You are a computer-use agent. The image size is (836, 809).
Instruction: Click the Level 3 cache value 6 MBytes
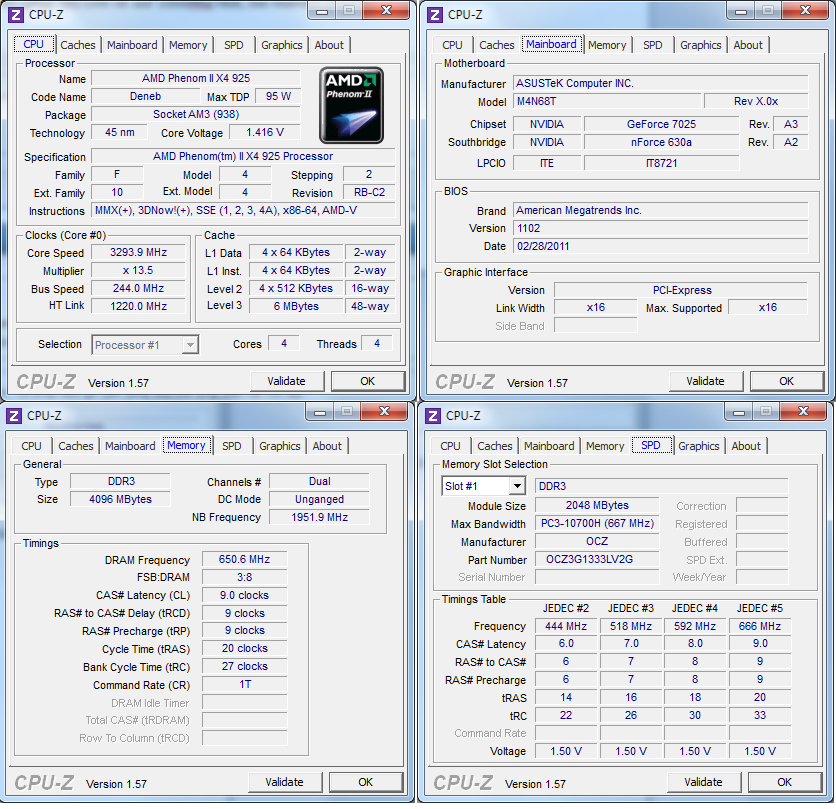click(x=296, y=306)
